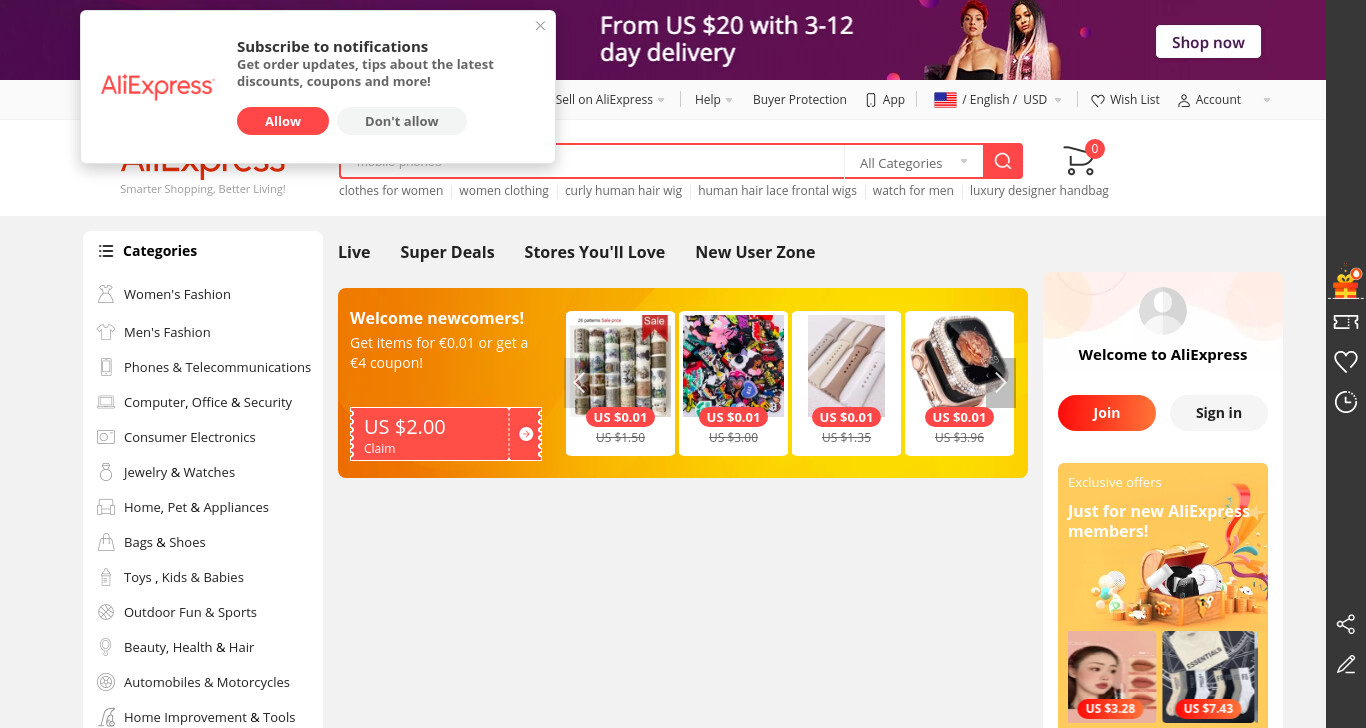Open the New User Zone tab

click(755, 252)
